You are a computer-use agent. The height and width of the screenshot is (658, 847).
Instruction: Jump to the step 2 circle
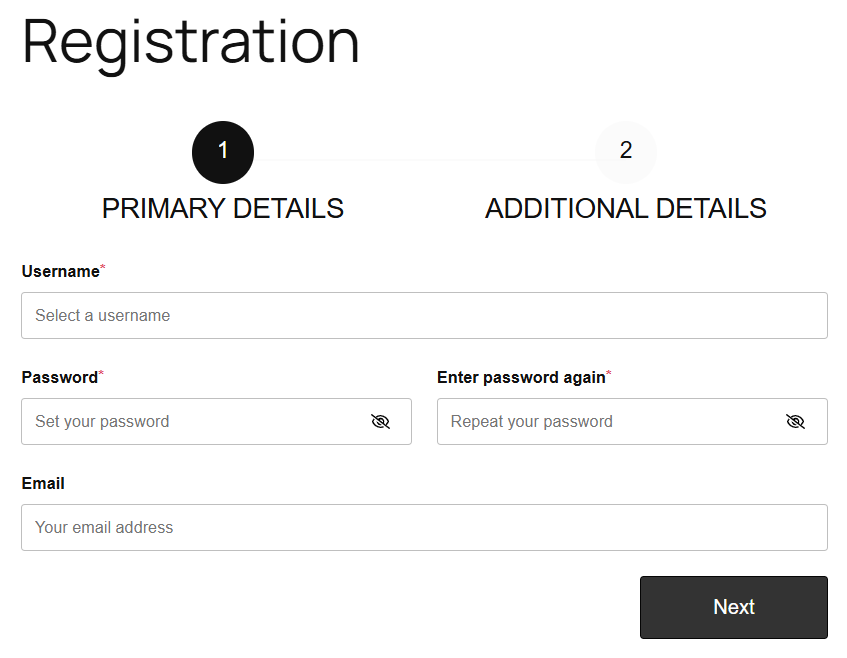click(x=626, y=152)
